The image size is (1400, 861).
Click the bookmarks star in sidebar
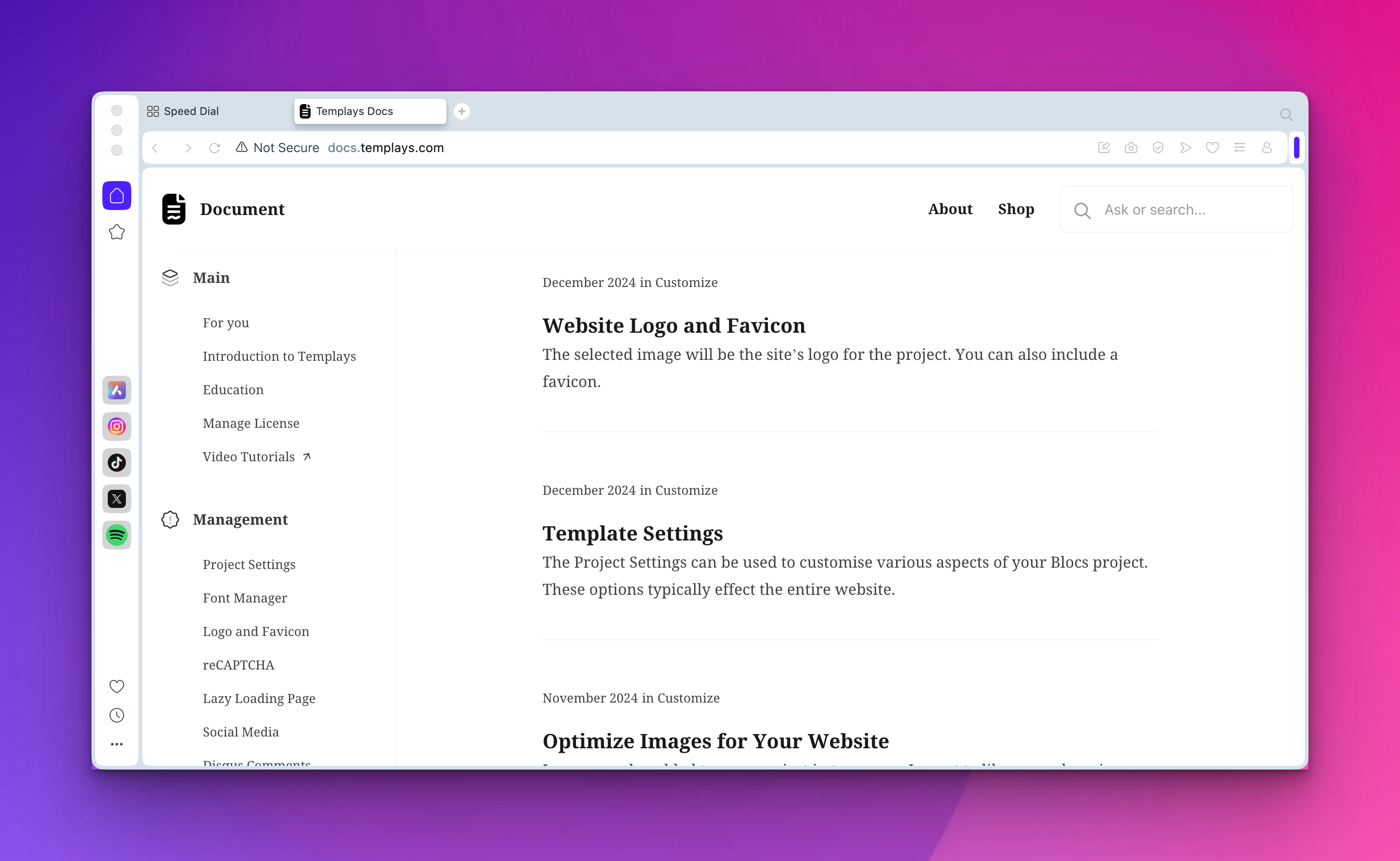[x=117, y=232]
